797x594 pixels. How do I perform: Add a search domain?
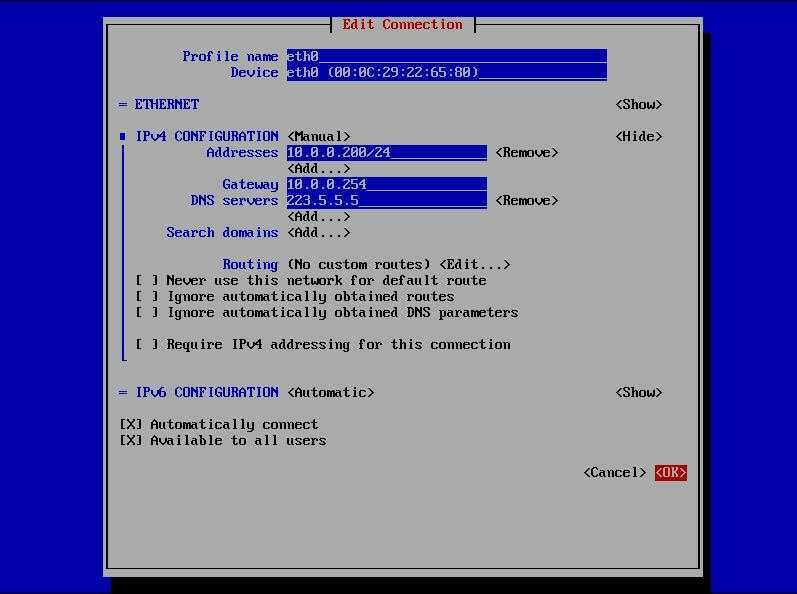tap(319, 232)
